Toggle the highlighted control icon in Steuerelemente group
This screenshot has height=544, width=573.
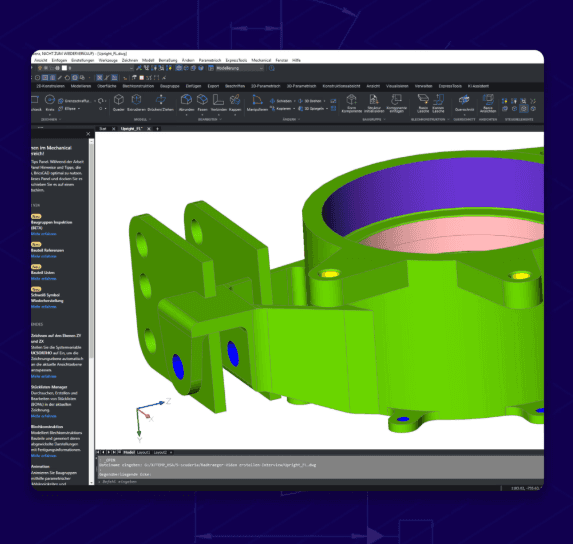point(524,109)
